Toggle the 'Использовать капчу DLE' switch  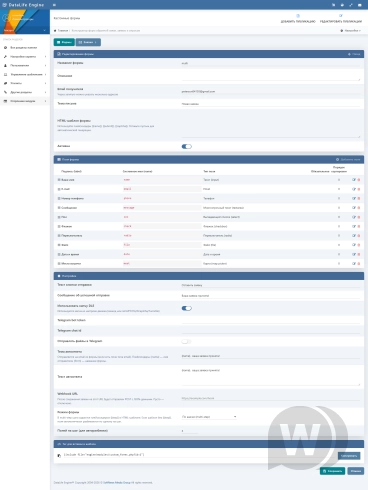(x=187, y=308)
